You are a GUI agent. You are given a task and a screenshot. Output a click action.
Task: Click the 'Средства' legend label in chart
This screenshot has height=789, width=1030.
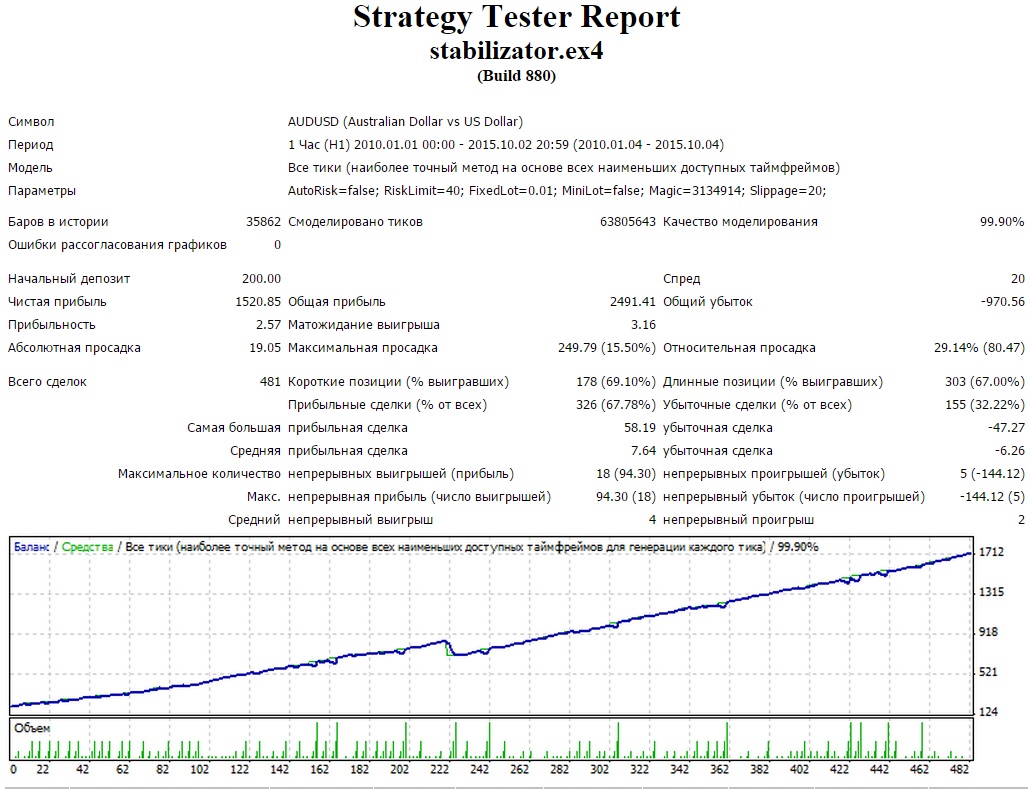coord(87,547)
